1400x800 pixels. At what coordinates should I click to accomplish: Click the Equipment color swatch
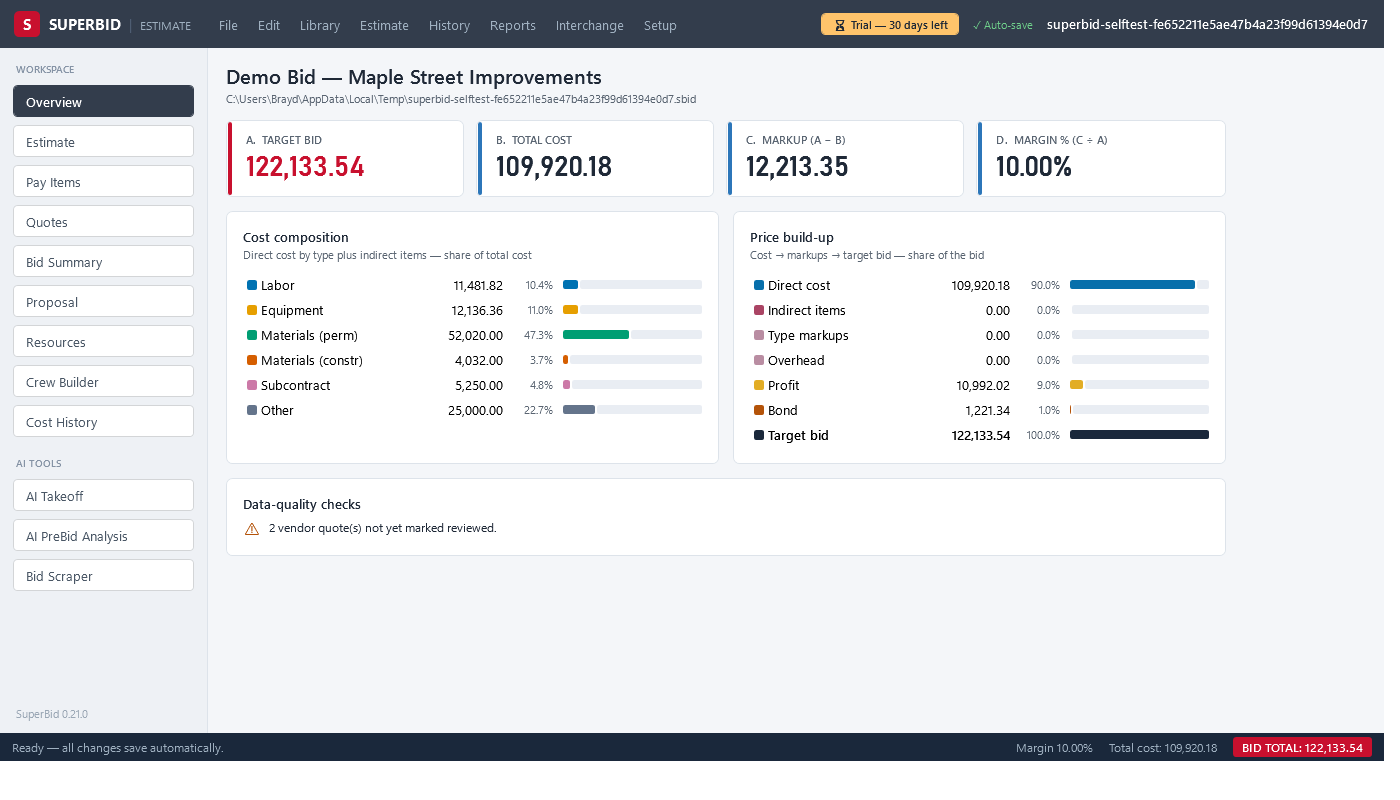coord(252,310)
